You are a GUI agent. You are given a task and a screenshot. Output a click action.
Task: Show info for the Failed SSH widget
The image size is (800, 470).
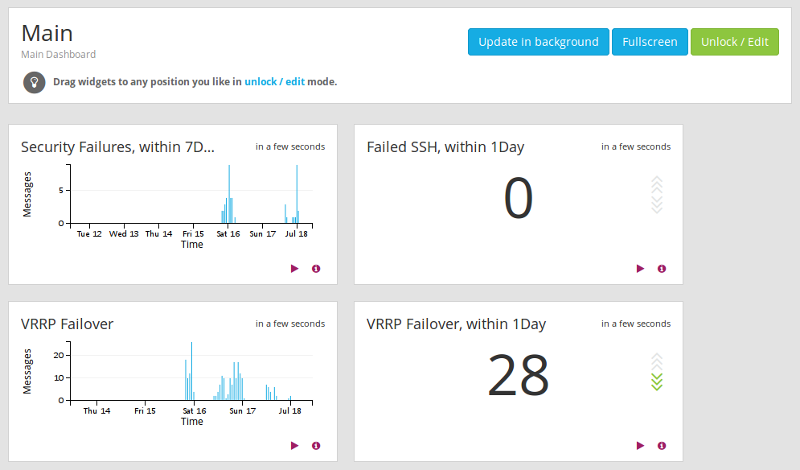coord(662,268)
